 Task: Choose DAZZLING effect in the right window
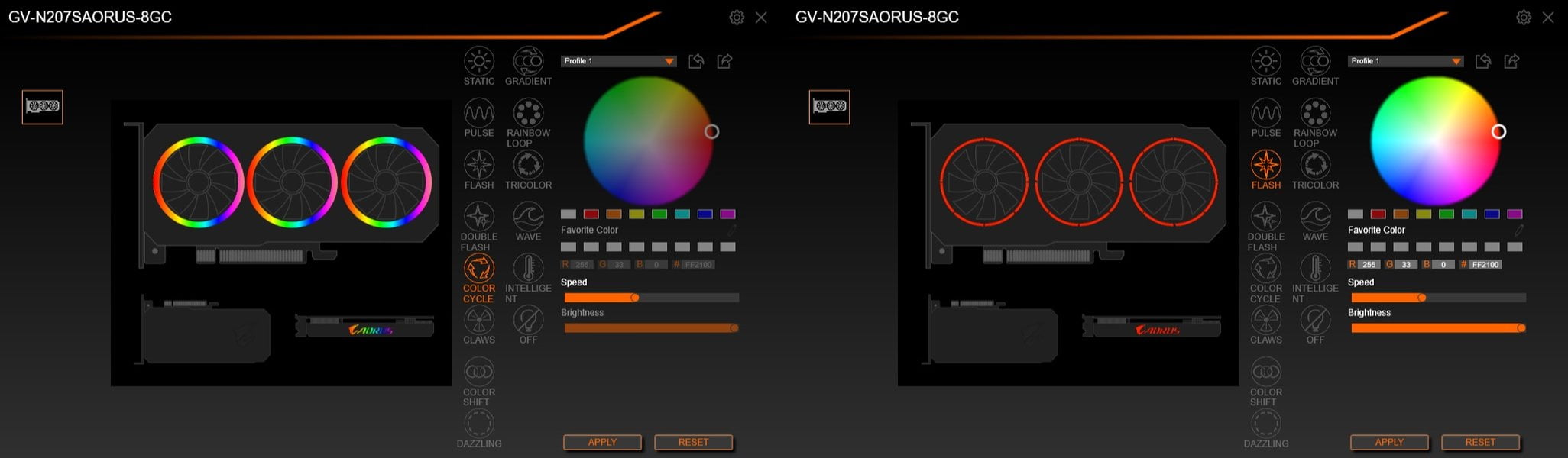click(x=1266, y=424)
